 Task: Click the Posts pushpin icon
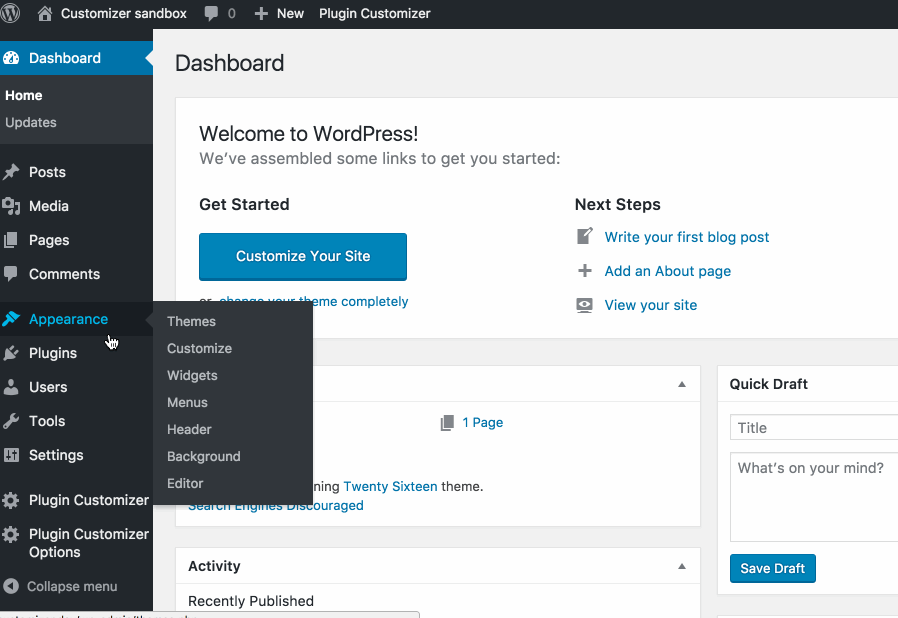point(11,172)
